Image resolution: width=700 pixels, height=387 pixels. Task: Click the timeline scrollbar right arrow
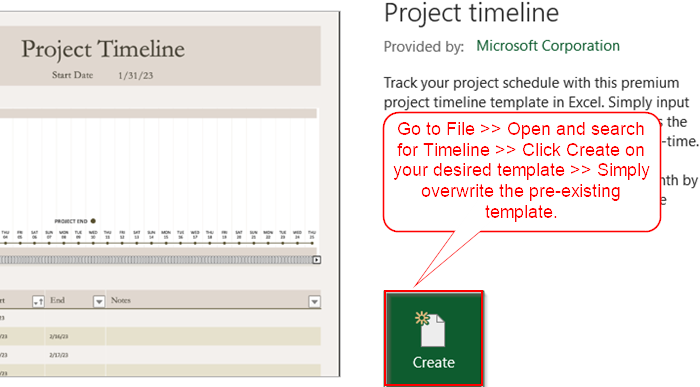(x=317, y=260)
